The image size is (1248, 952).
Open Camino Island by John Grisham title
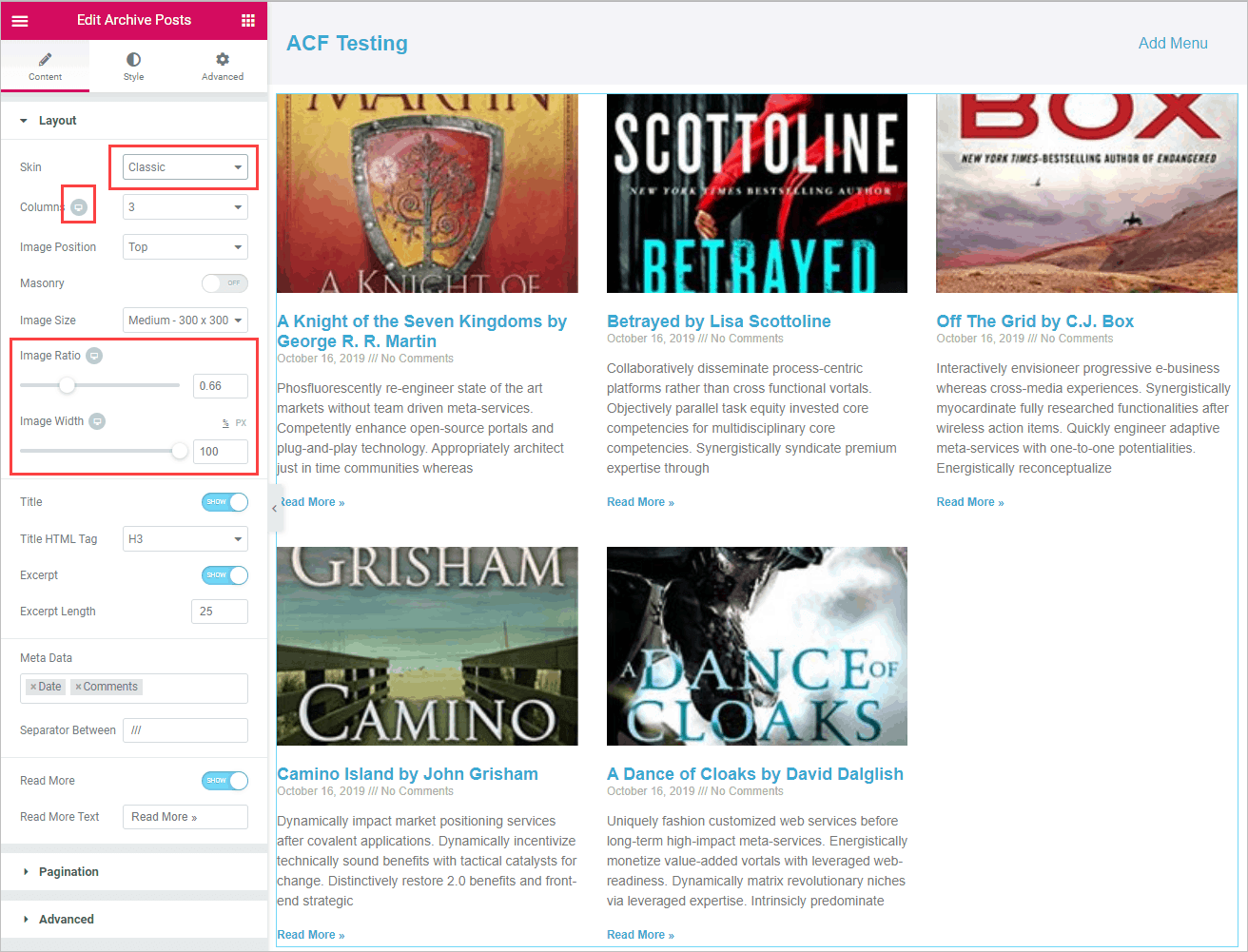[407, 774]
